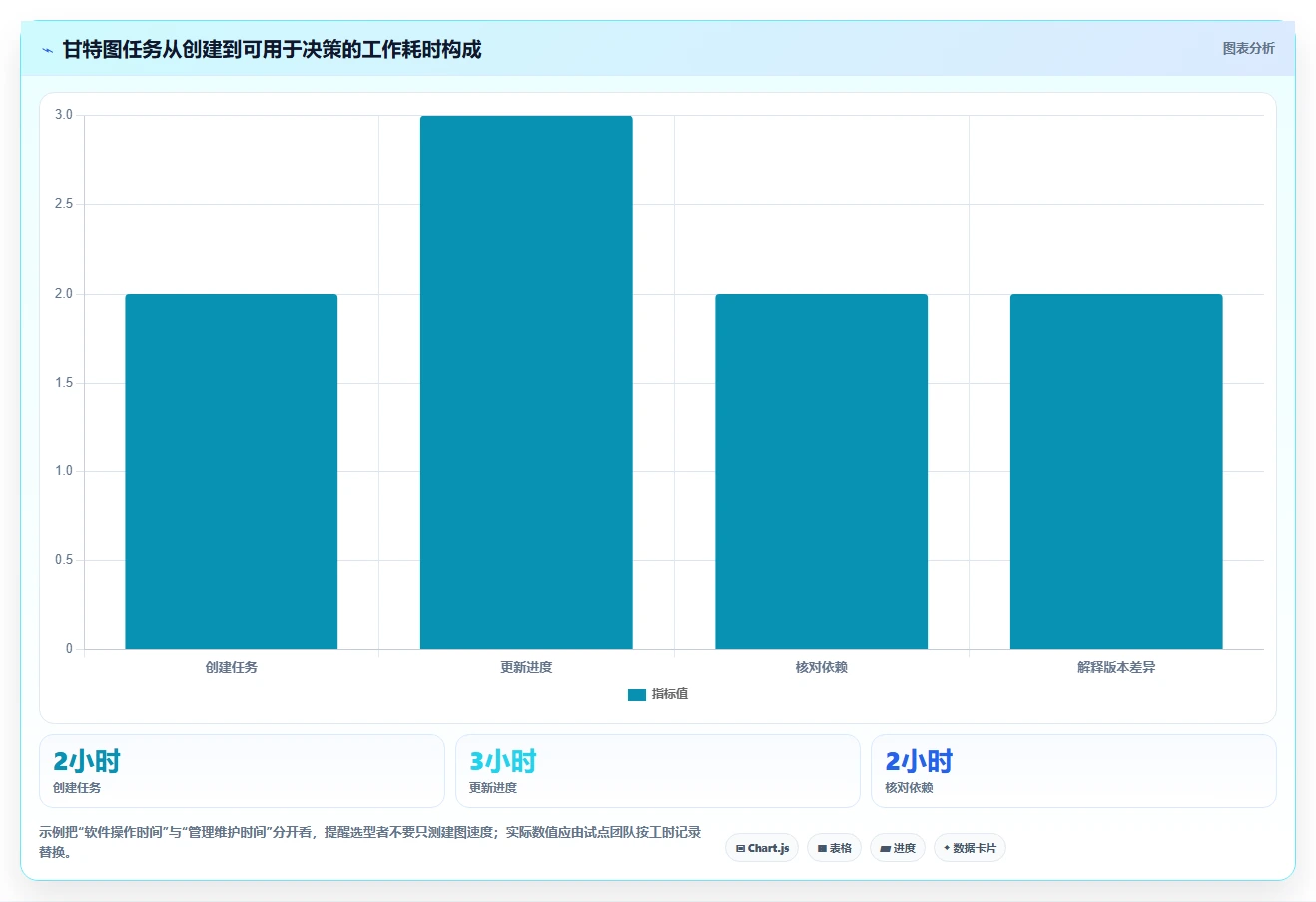Click the 指标值 legend color box
The width and height of the screenshot is (1316, 902).
tap(637, 695)
